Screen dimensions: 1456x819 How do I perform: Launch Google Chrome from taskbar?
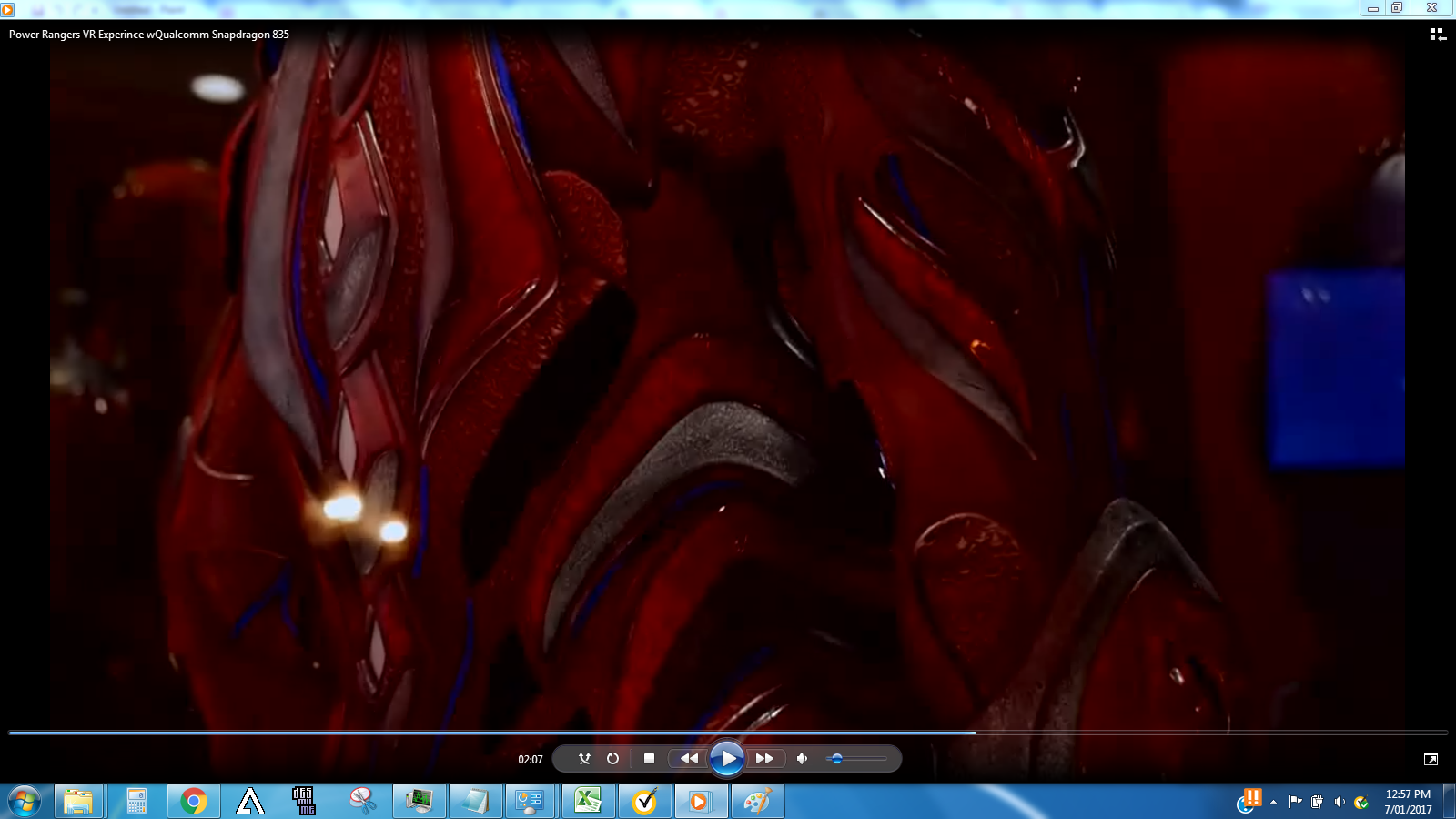(x=193, y=802)
